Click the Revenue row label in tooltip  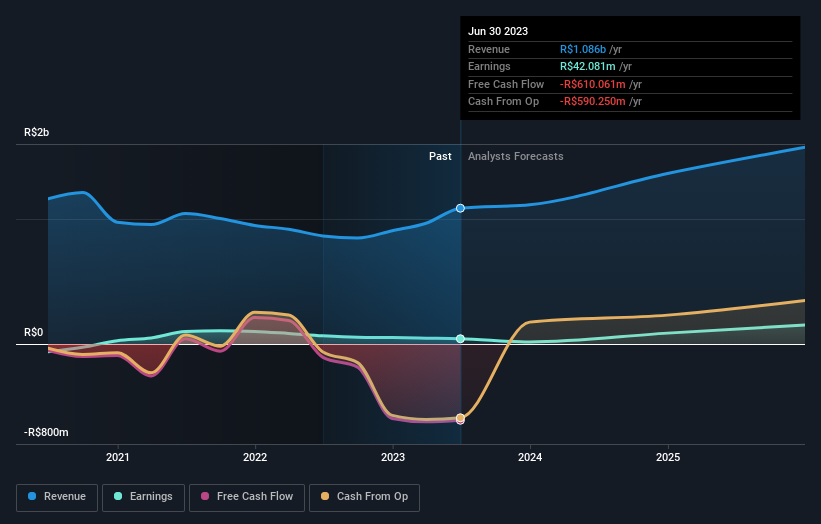click(x=489, y=49)
